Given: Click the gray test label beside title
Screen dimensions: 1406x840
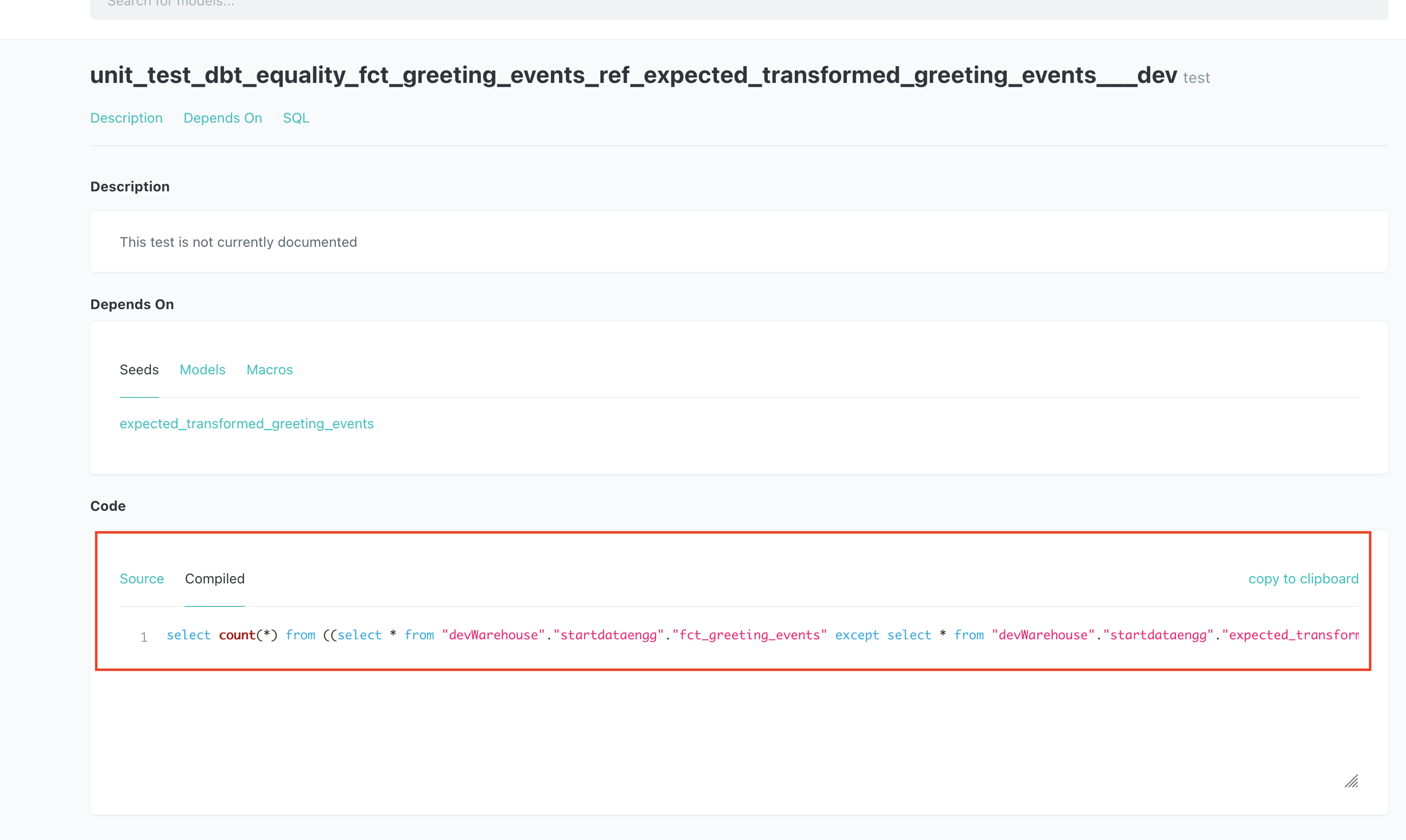Looking at the screenshot, I should coord(1196,78).
